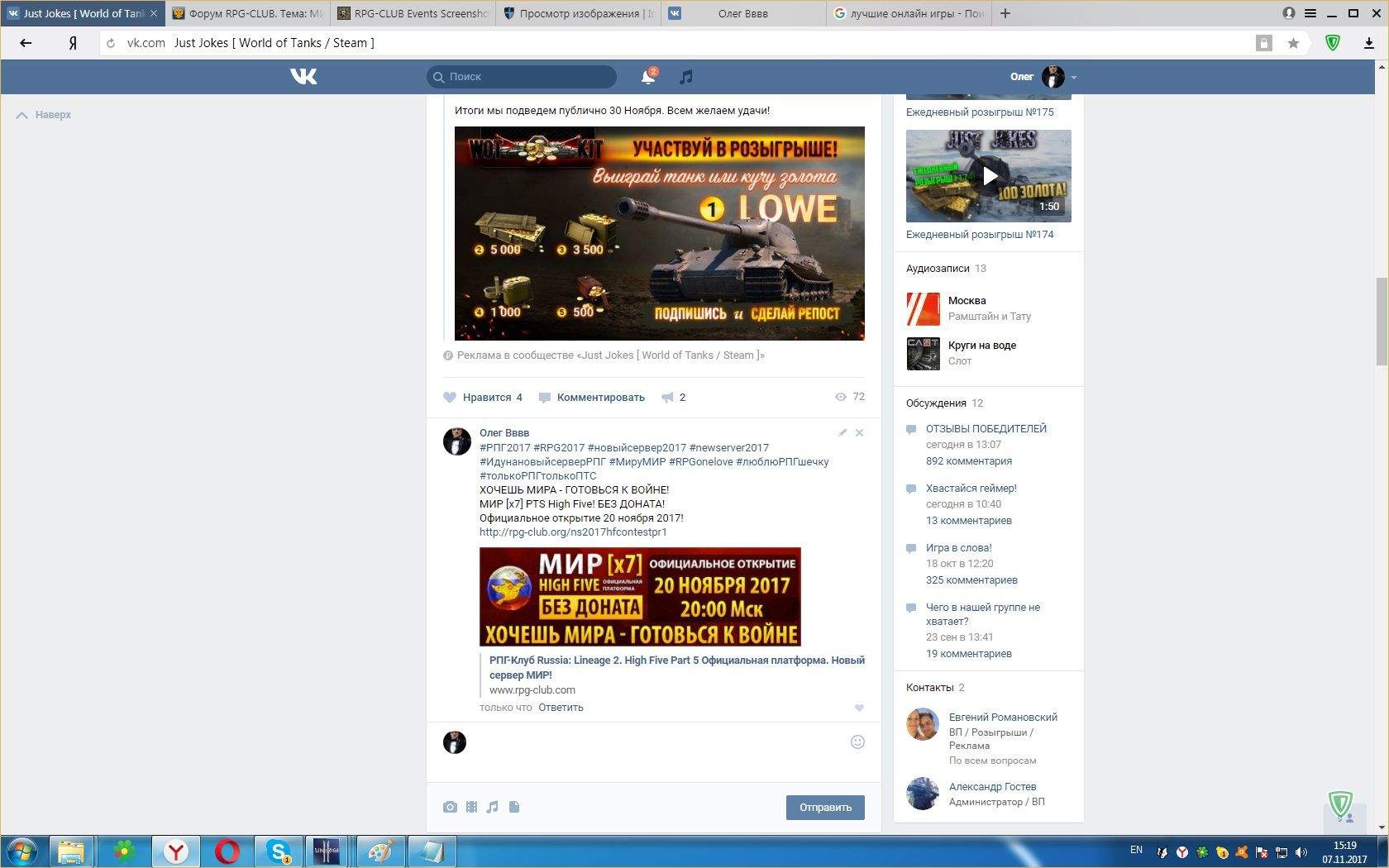1389x868 pixels.
Task: Switch to RPG-CLUB Events Screenshots tab
Action: pyautogui.click(x=413, y=13)
